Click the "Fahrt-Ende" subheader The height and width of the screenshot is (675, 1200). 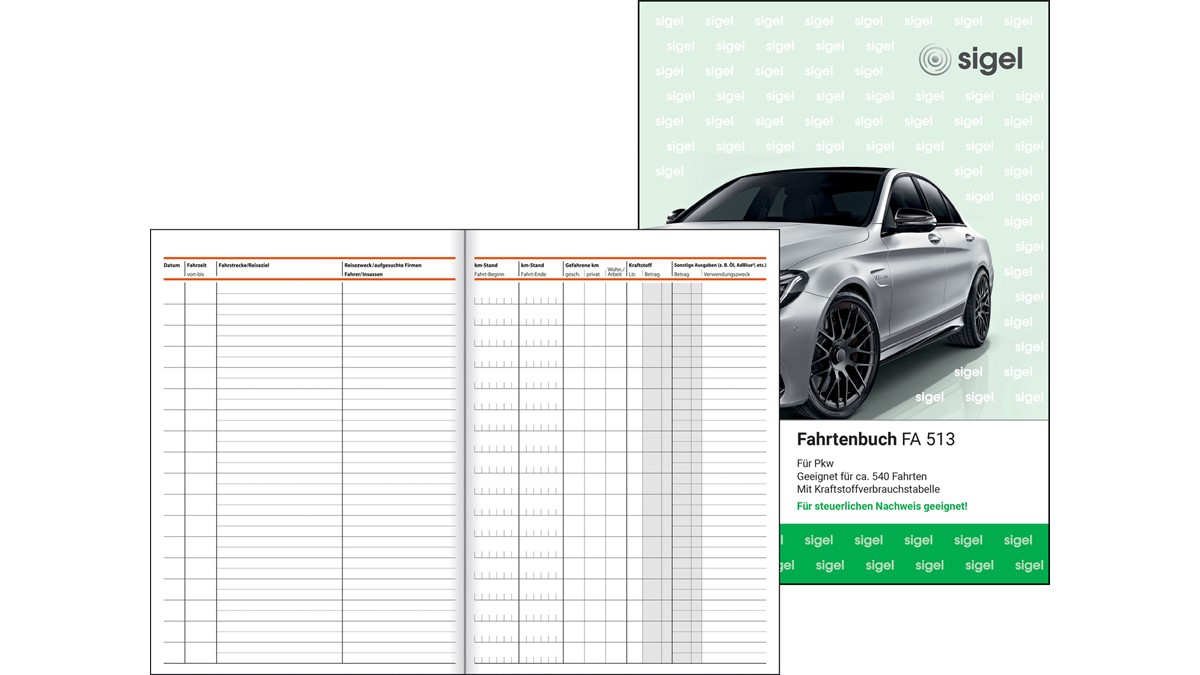click(x=533, y=273)
